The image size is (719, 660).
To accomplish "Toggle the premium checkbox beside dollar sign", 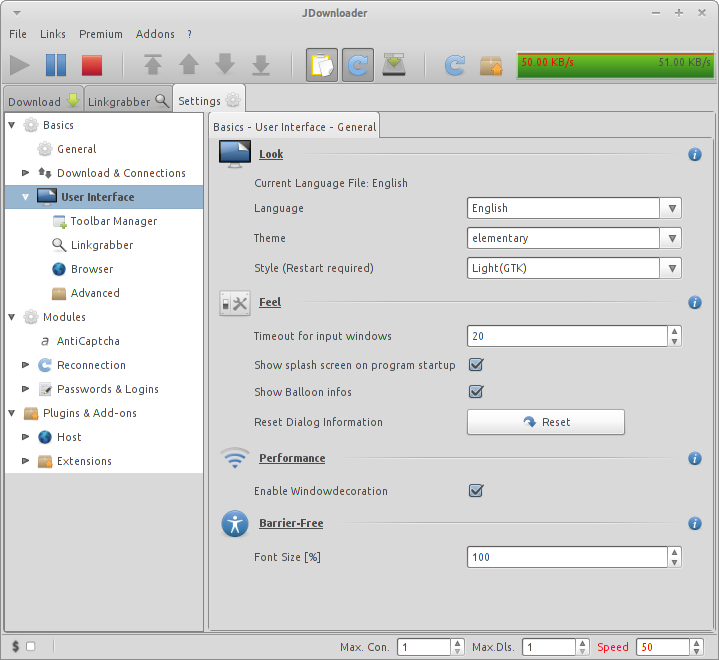I will pyautogui.click(x=31, y=647).
